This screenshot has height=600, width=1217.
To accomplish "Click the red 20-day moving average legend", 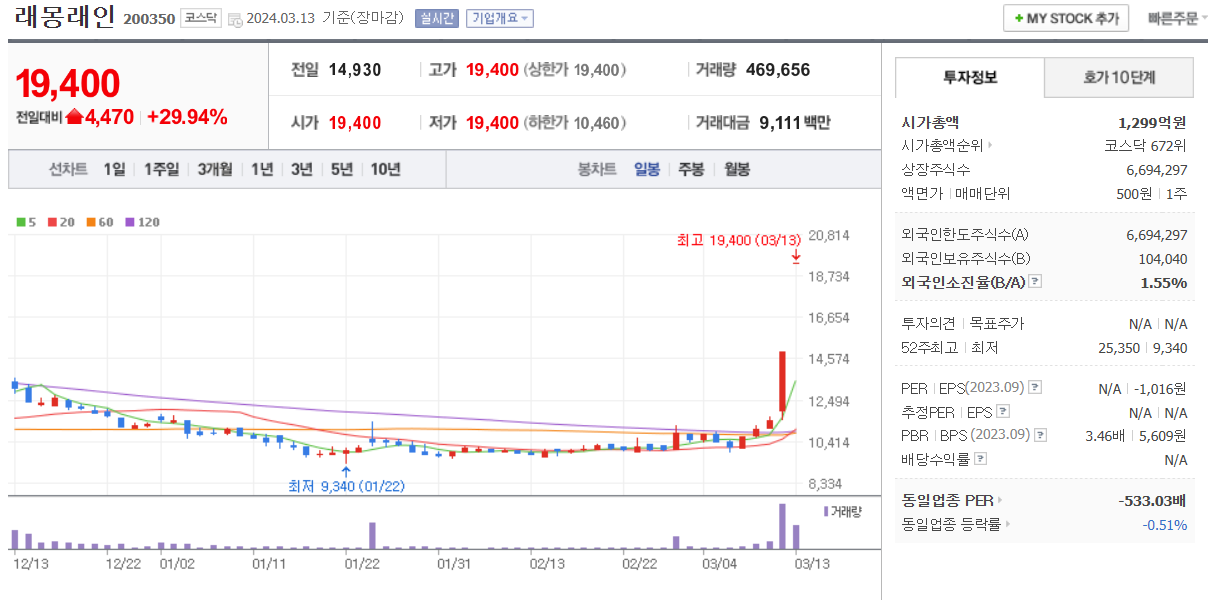I will click(61, 222).
